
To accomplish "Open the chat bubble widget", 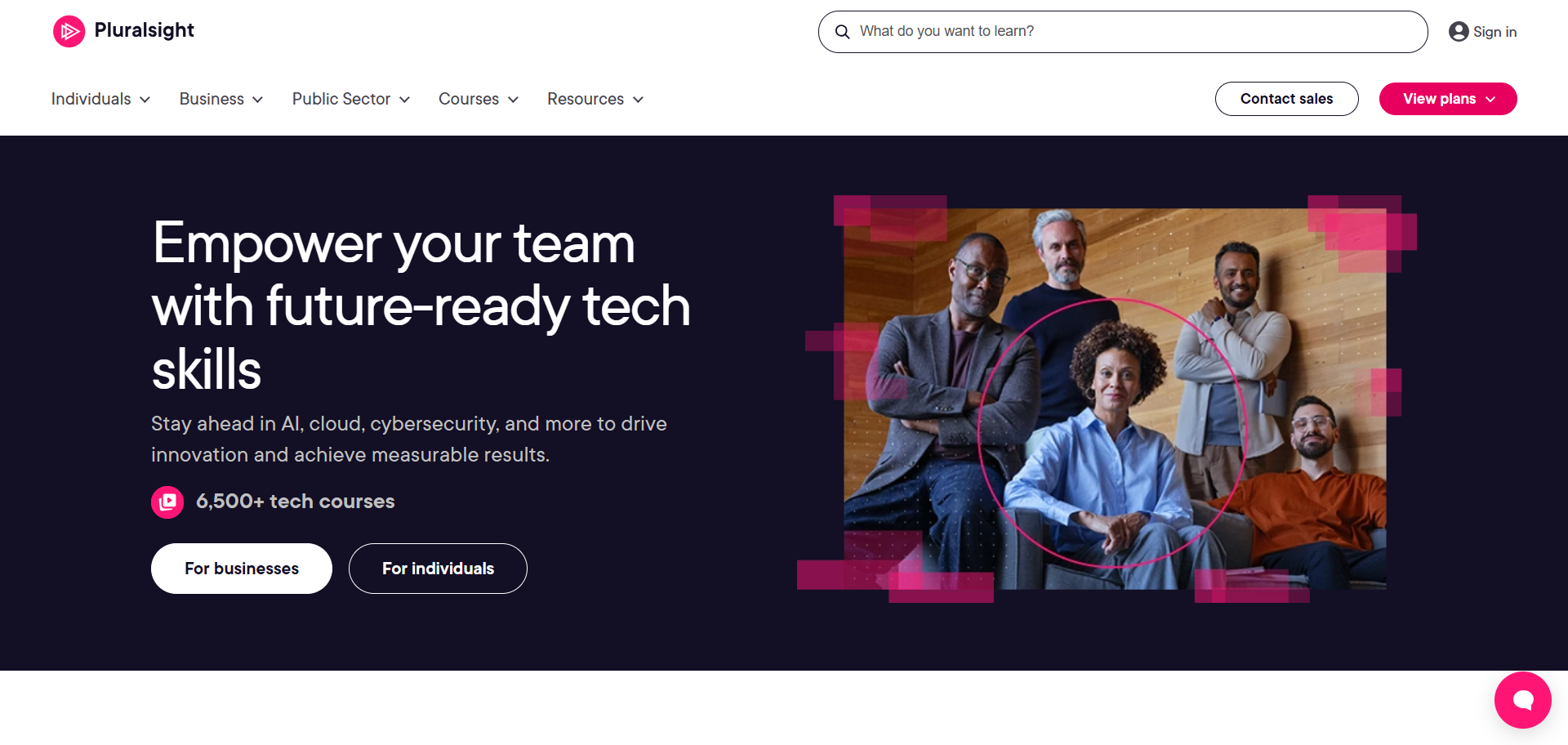I will 1522,700.
